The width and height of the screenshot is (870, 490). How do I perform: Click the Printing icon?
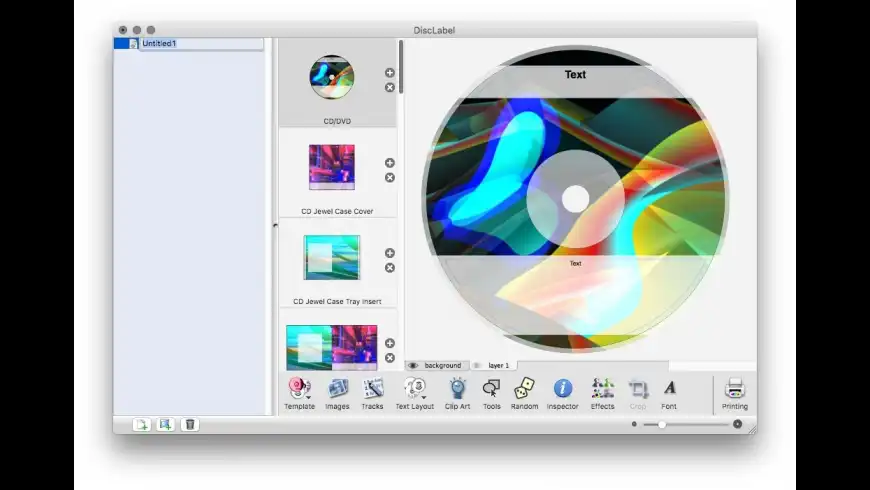click(x=735, y=388)
